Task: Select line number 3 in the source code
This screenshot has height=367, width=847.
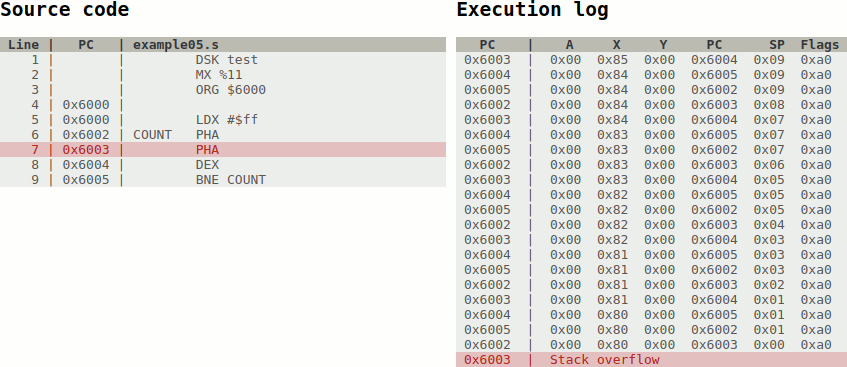Action: pos(35,90)
